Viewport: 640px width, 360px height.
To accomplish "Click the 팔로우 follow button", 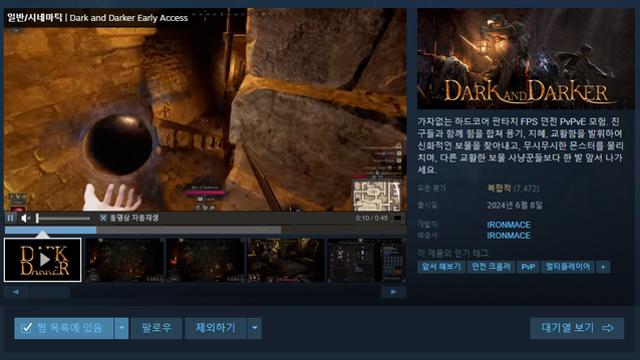I will (x=156, y=328).
